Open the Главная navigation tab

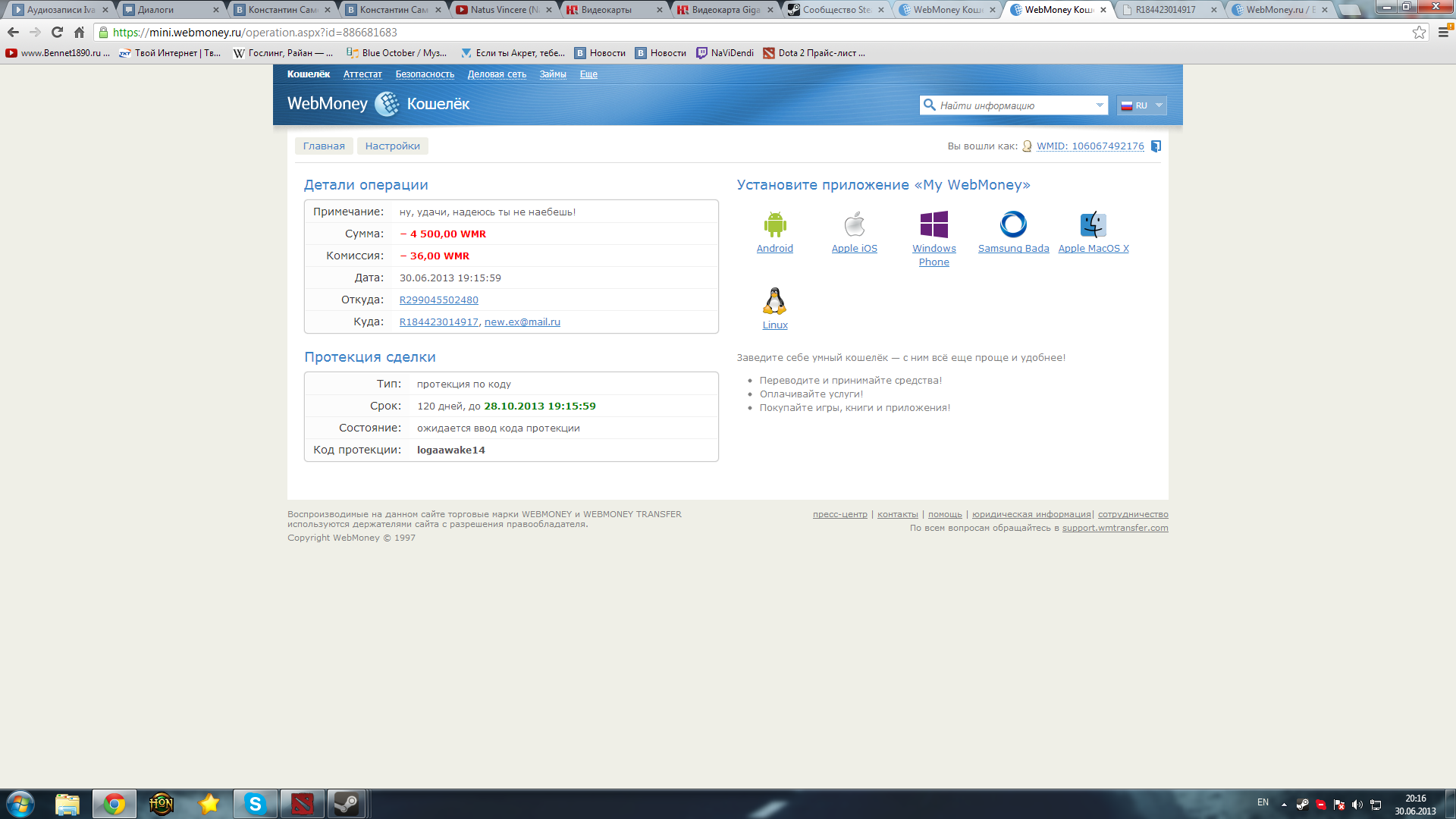tap(324, 146)
